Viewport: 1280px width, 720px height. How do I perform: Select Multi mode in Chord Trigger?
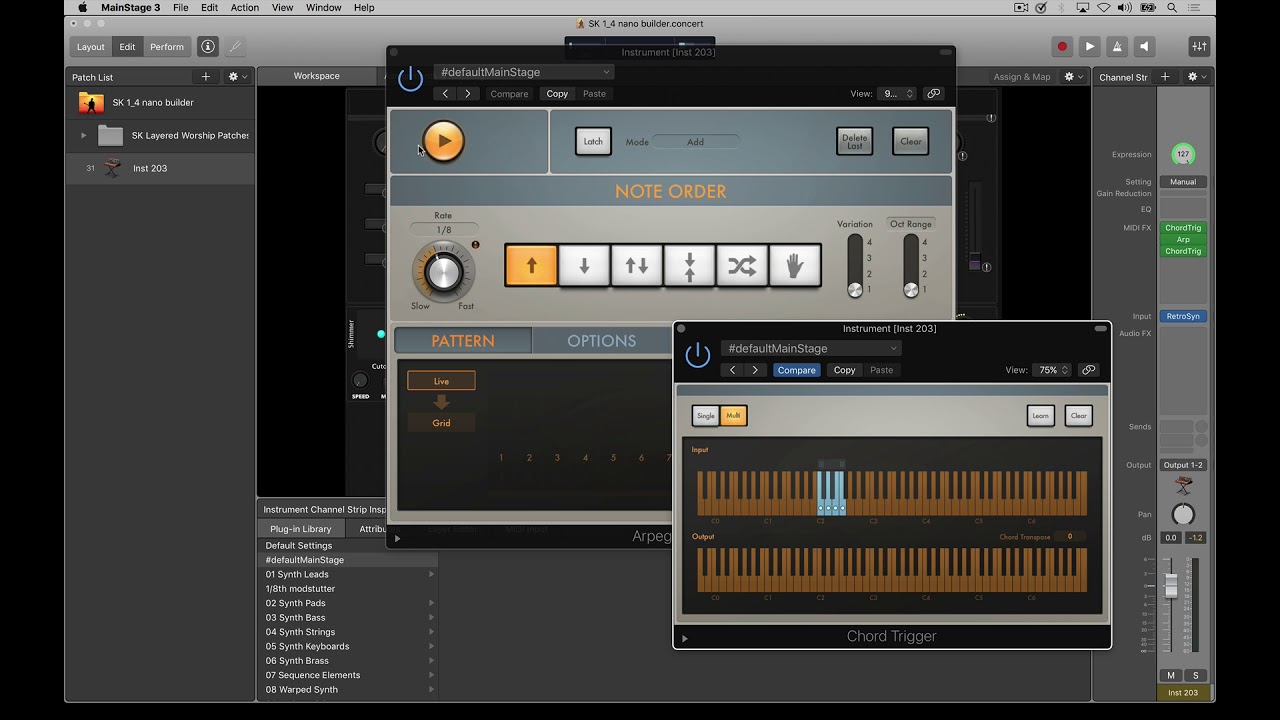point(734,415)
